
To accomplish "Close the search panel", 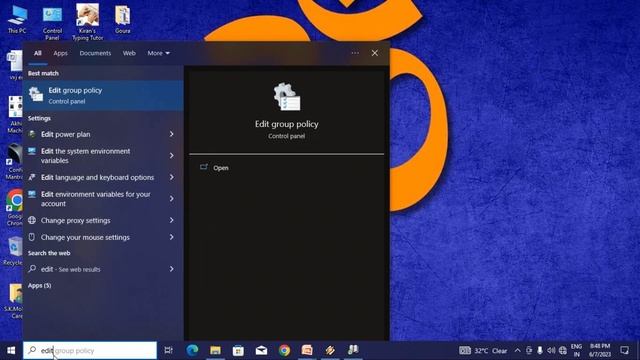I will (x=375, y=53).
